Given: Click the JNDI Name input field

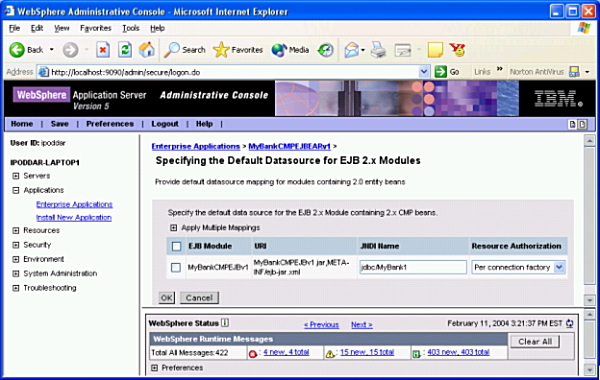Looking at the screenshot, I should pos(413,267).
